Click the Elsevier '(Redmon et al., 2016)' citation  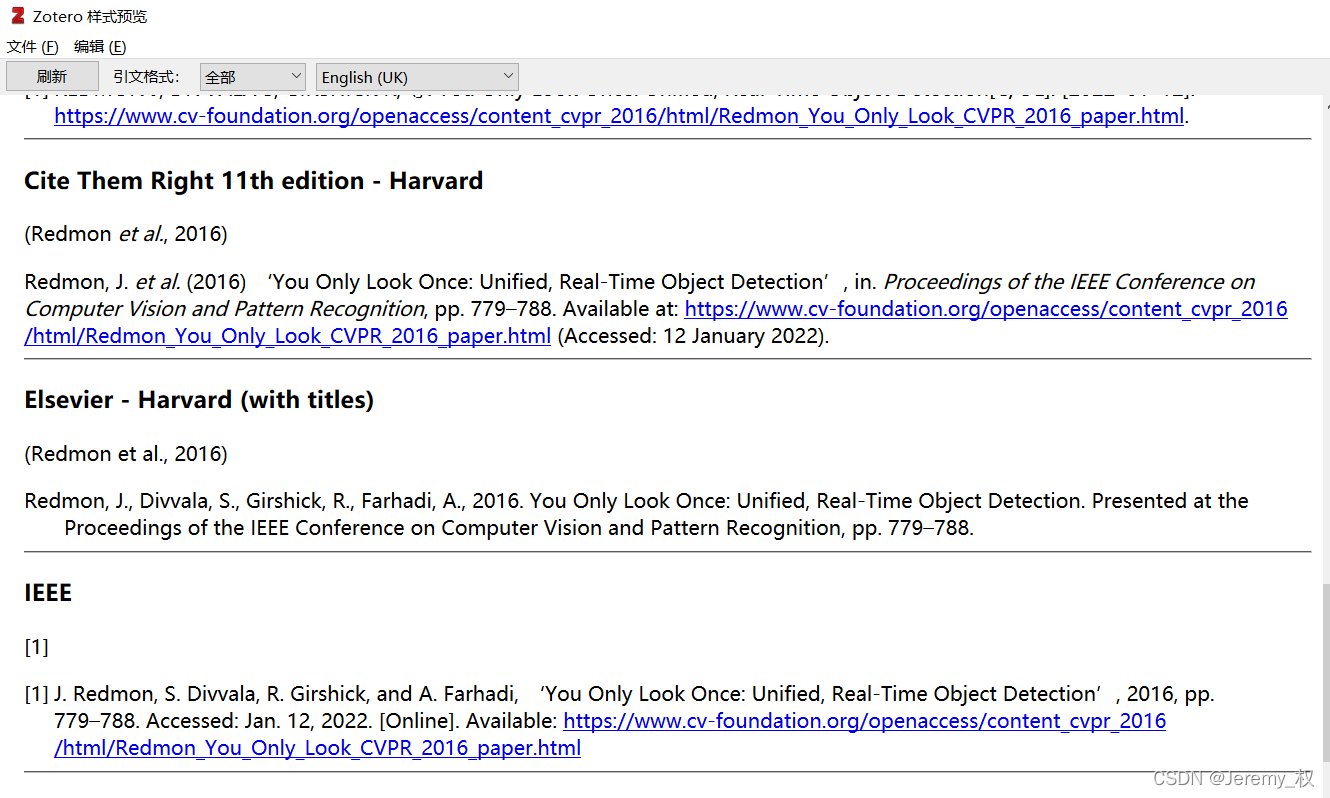(x=126, y=454)
